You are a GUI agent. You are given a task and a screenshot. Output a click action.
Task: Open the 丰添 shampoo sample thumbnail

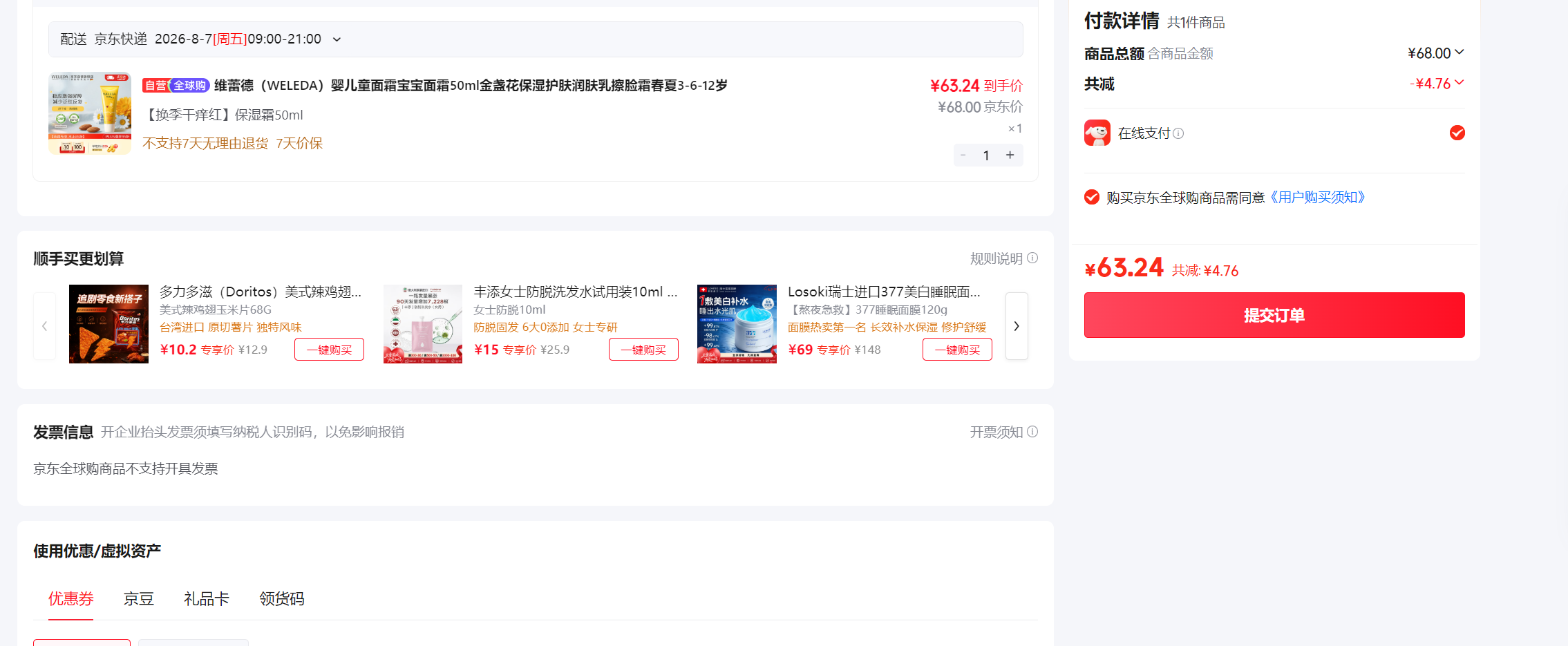click(x=423, y=324)
